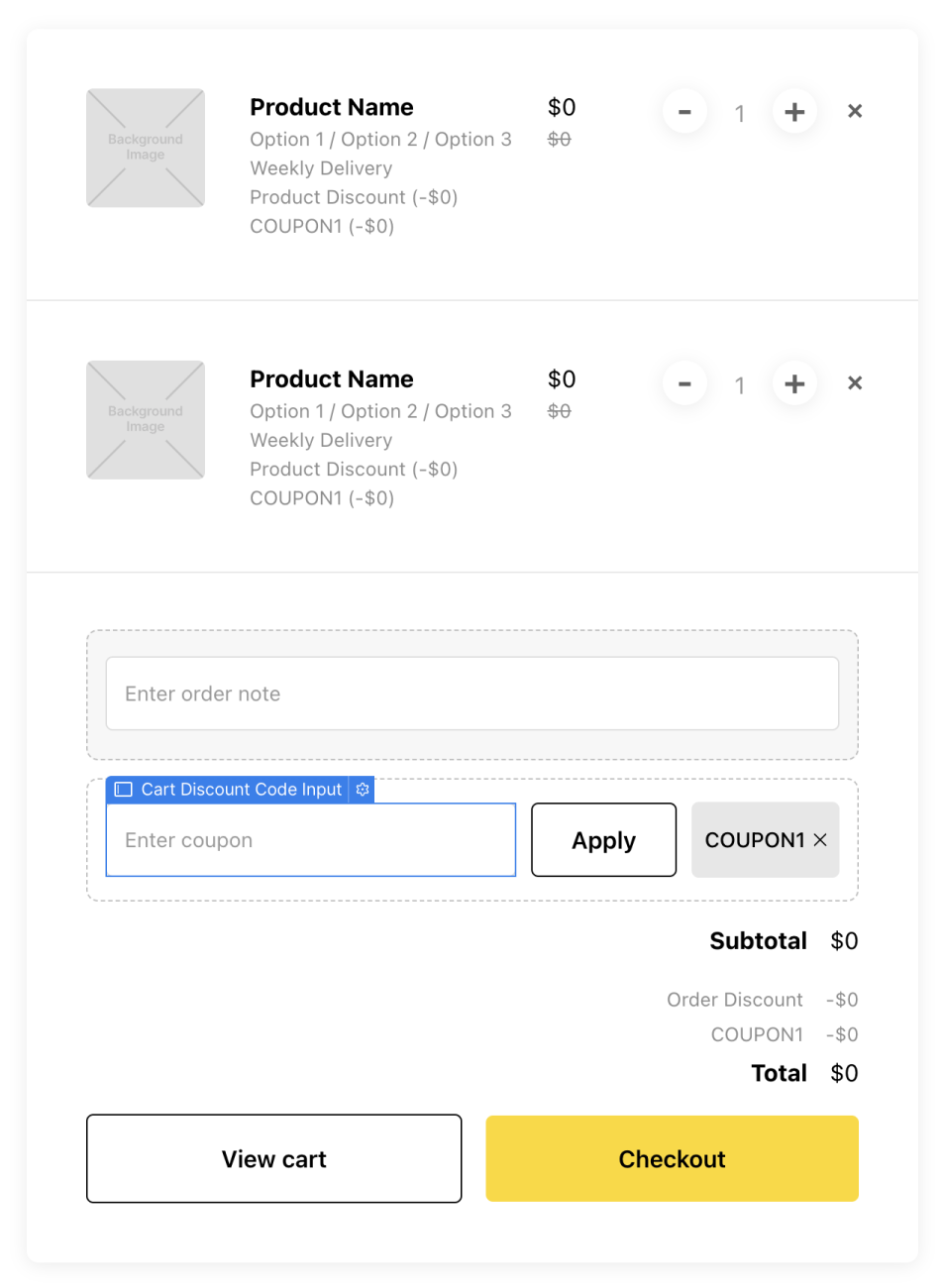Screen dimensions: 944x1288
Task: Focus the Enter order note field
Action: tap(472, 694)
